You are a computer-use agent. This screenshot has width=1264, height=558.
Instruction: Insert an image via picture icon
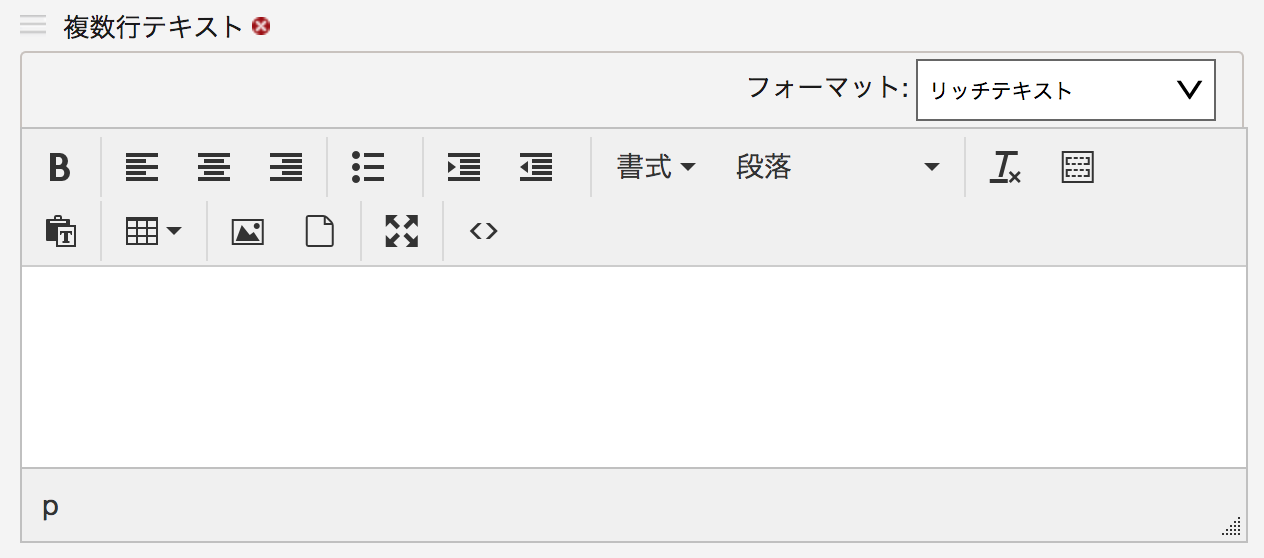coord(247,232)
